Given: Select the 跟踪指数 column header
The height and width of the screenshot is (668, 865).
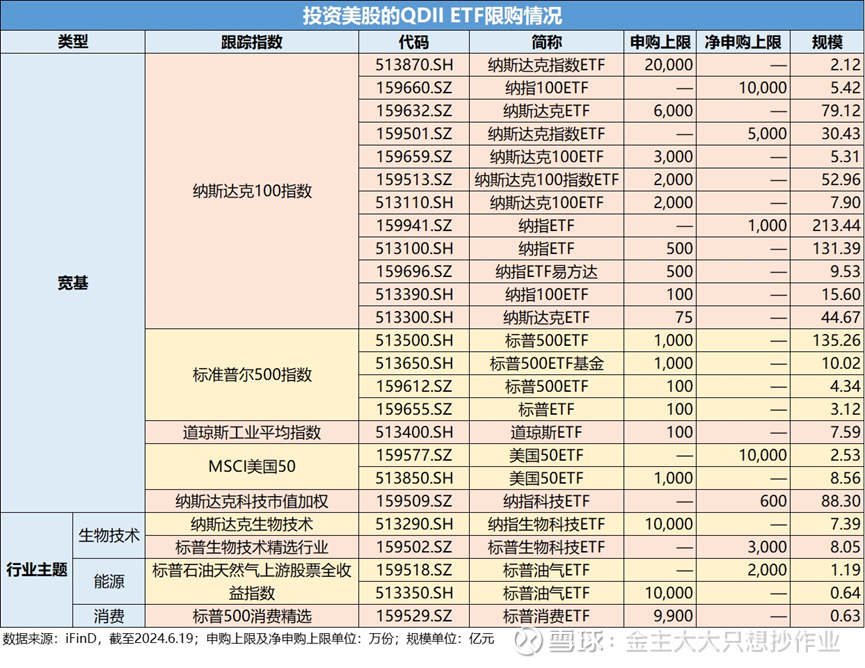Looking at the screenshot, I should click(x=252, y=42).
